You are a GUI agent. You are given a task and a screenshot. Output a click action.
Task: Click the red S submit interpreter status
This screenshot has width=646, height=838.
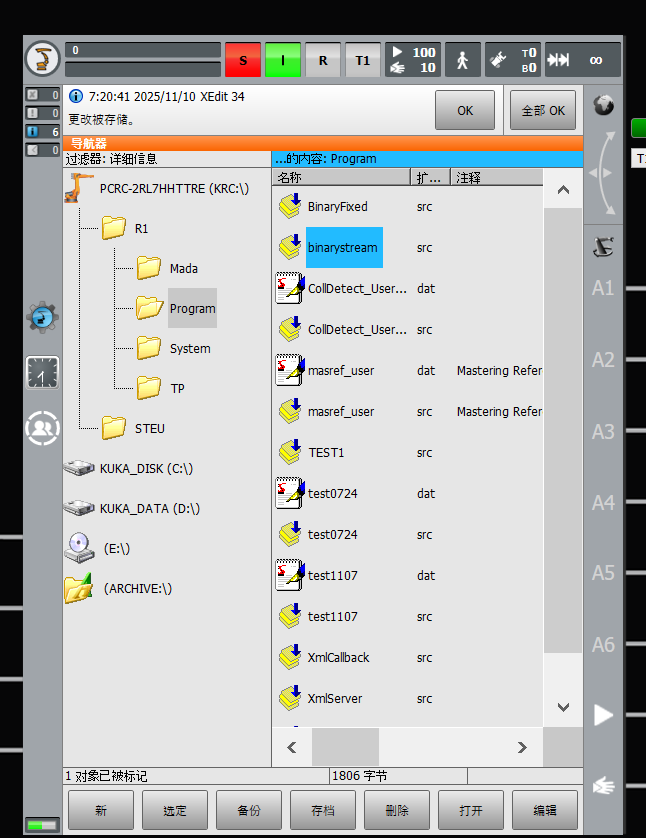(x=243, y=60)
